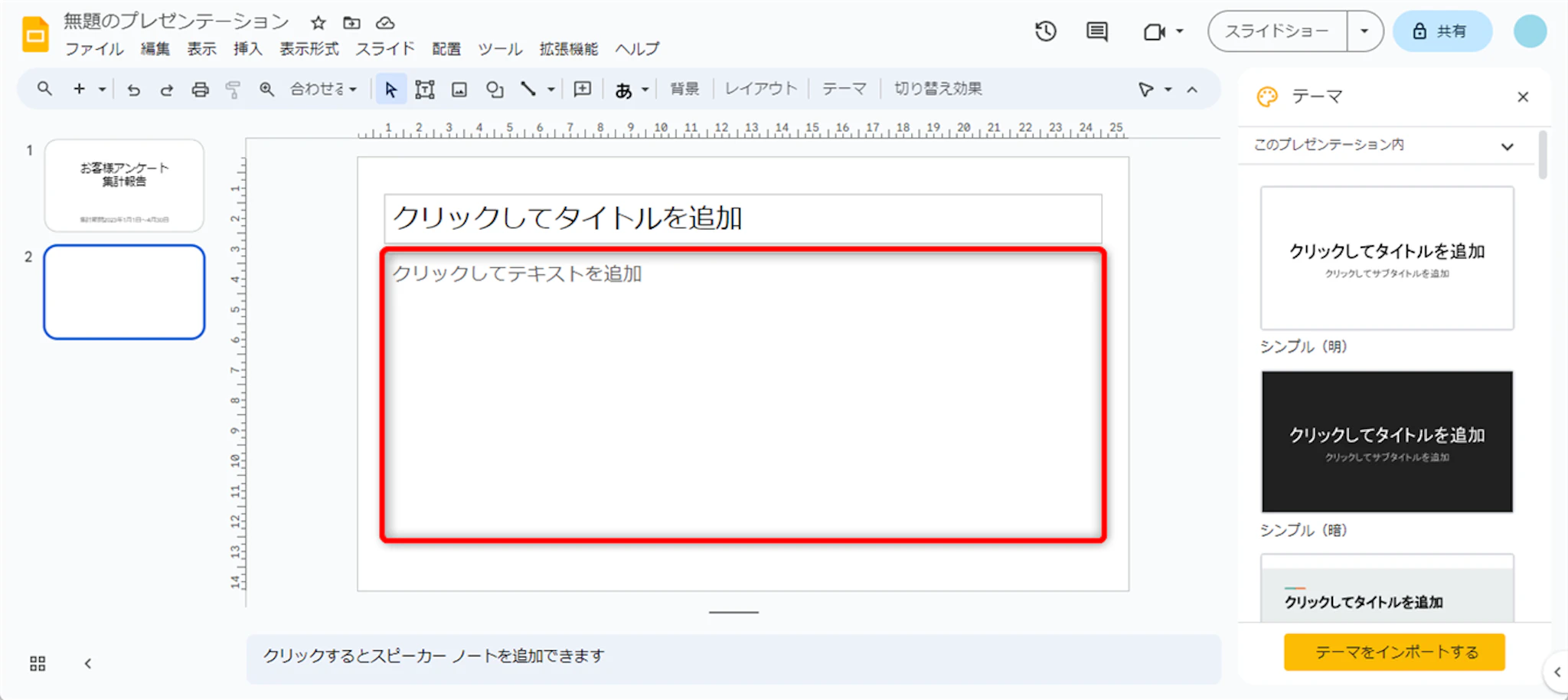
Task: Click the add comment icon in toolbar
Action: (583, 90)
